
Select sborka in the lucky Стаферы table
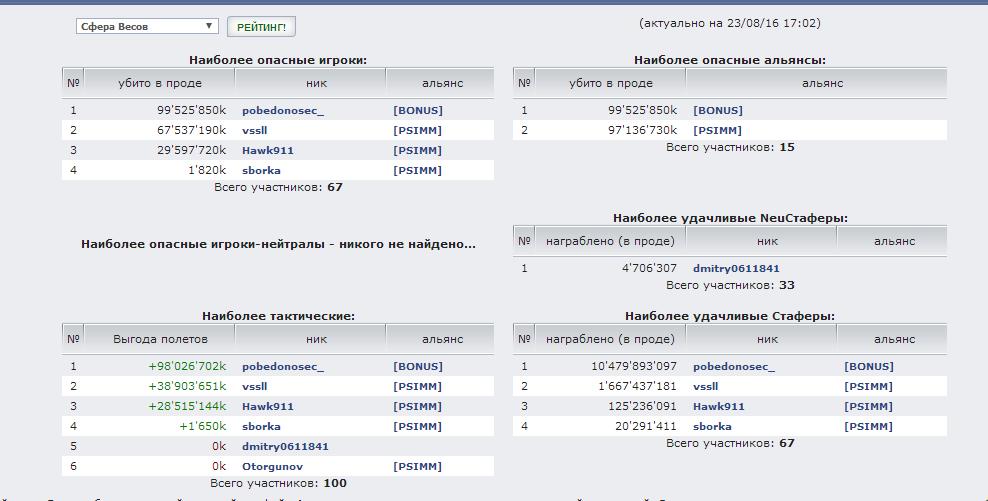coord(711,427)
